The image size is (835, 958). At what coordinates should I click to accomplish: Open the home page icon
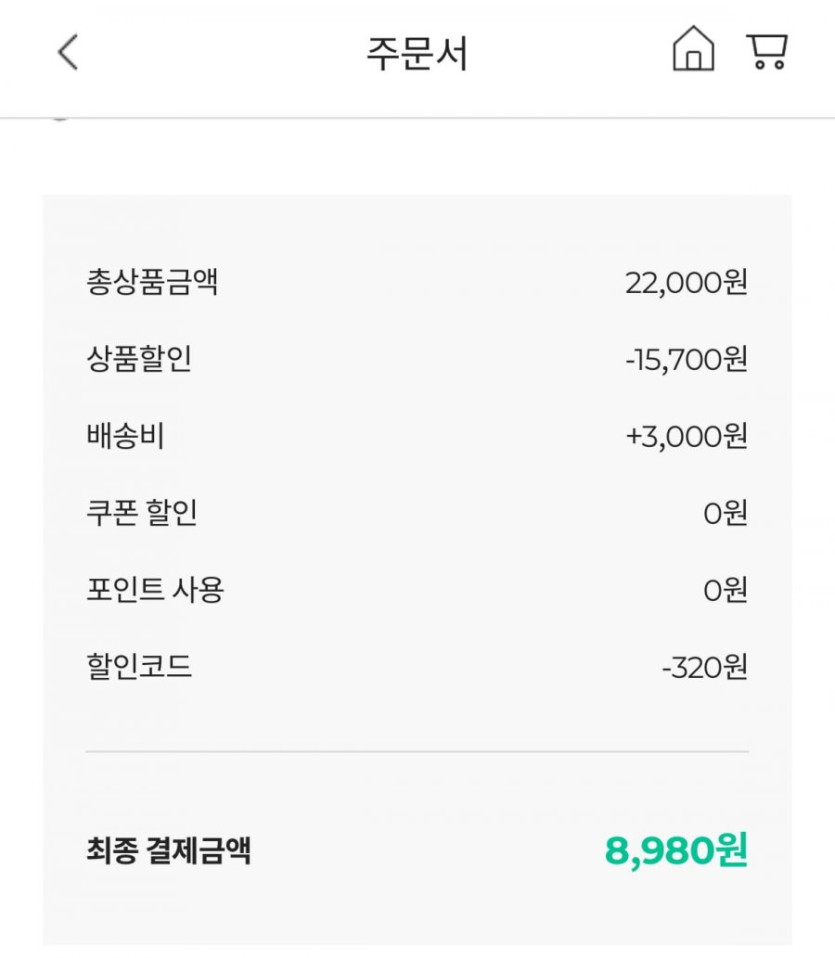pyautogui.click(x=693, y=50)
